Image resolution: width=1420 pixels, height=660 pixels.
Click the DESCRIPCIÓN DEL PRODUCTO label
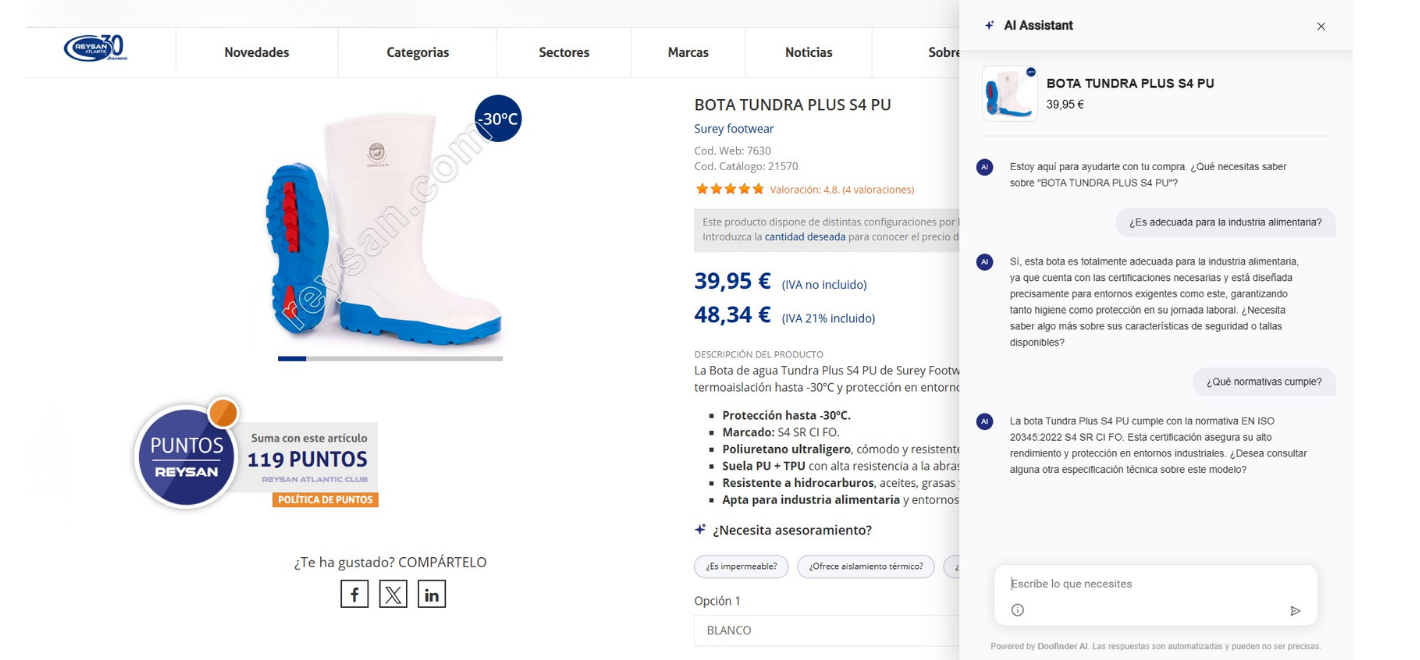click(759, 354)
